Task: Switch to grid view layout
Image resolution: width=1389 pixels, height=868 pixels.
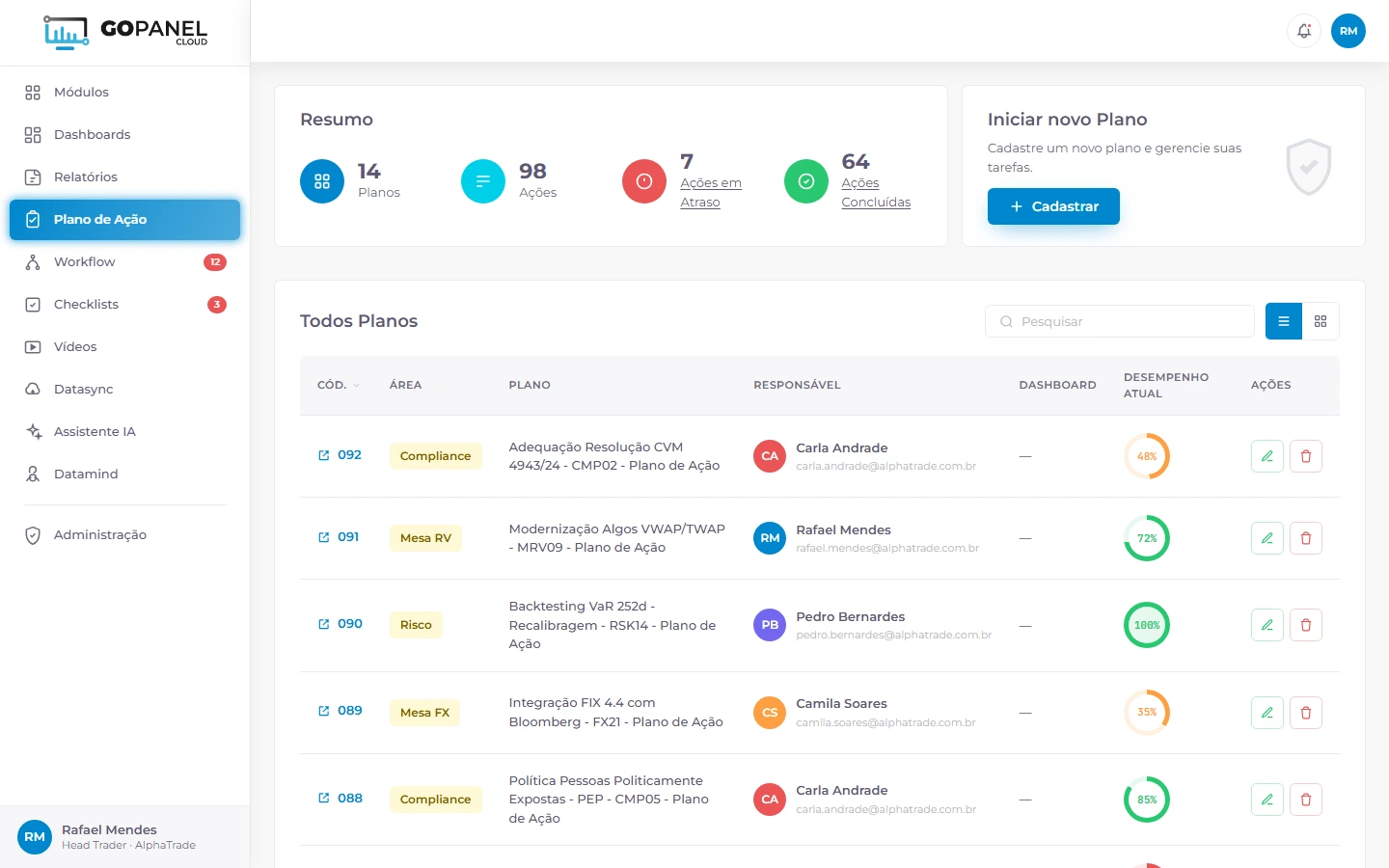Action: click(1321, 321)
